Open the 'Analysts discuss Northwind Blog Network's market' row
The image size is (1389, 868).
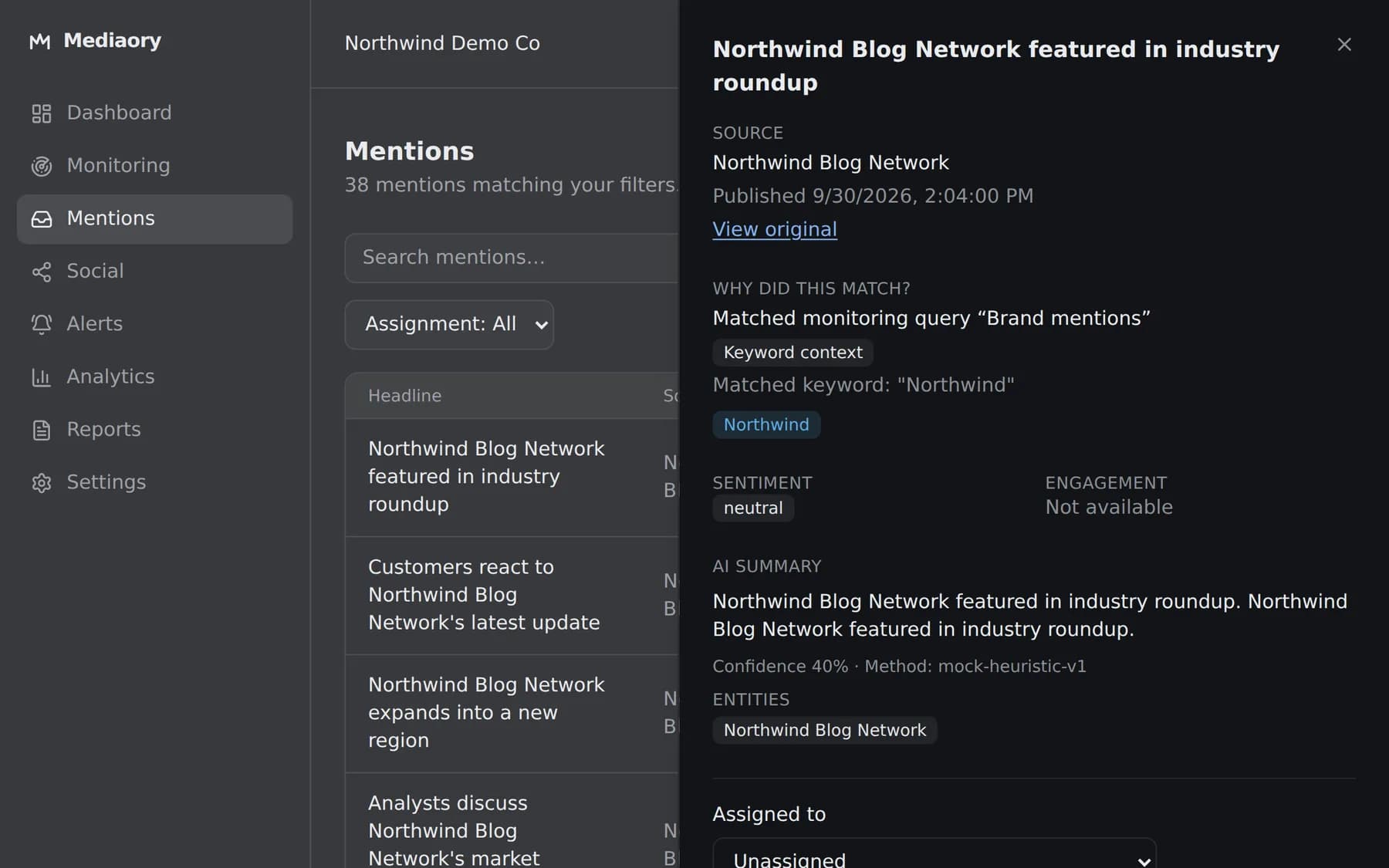(512, 822)
